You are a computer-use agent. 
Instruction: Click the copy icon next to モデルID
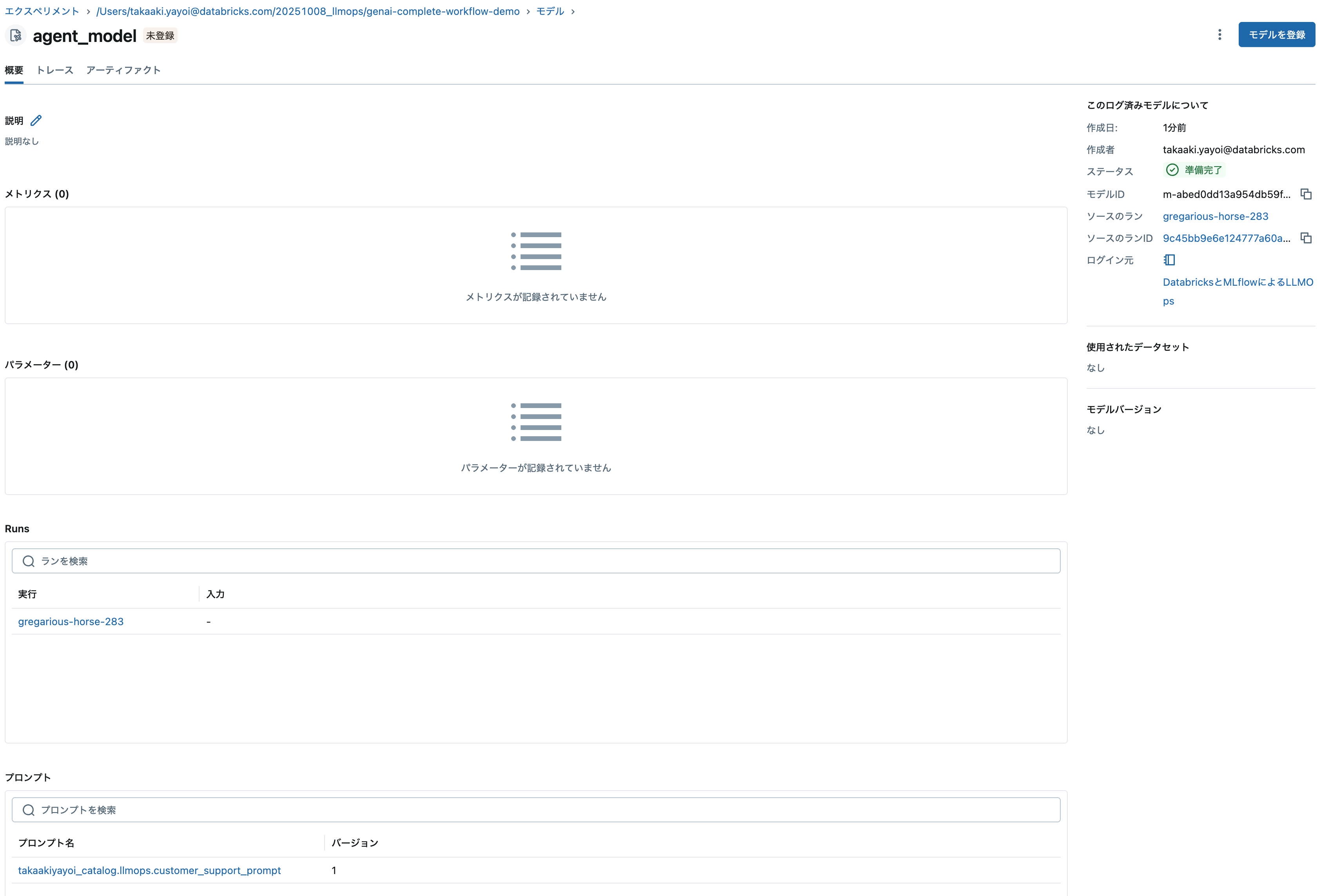pos(1306,194)
